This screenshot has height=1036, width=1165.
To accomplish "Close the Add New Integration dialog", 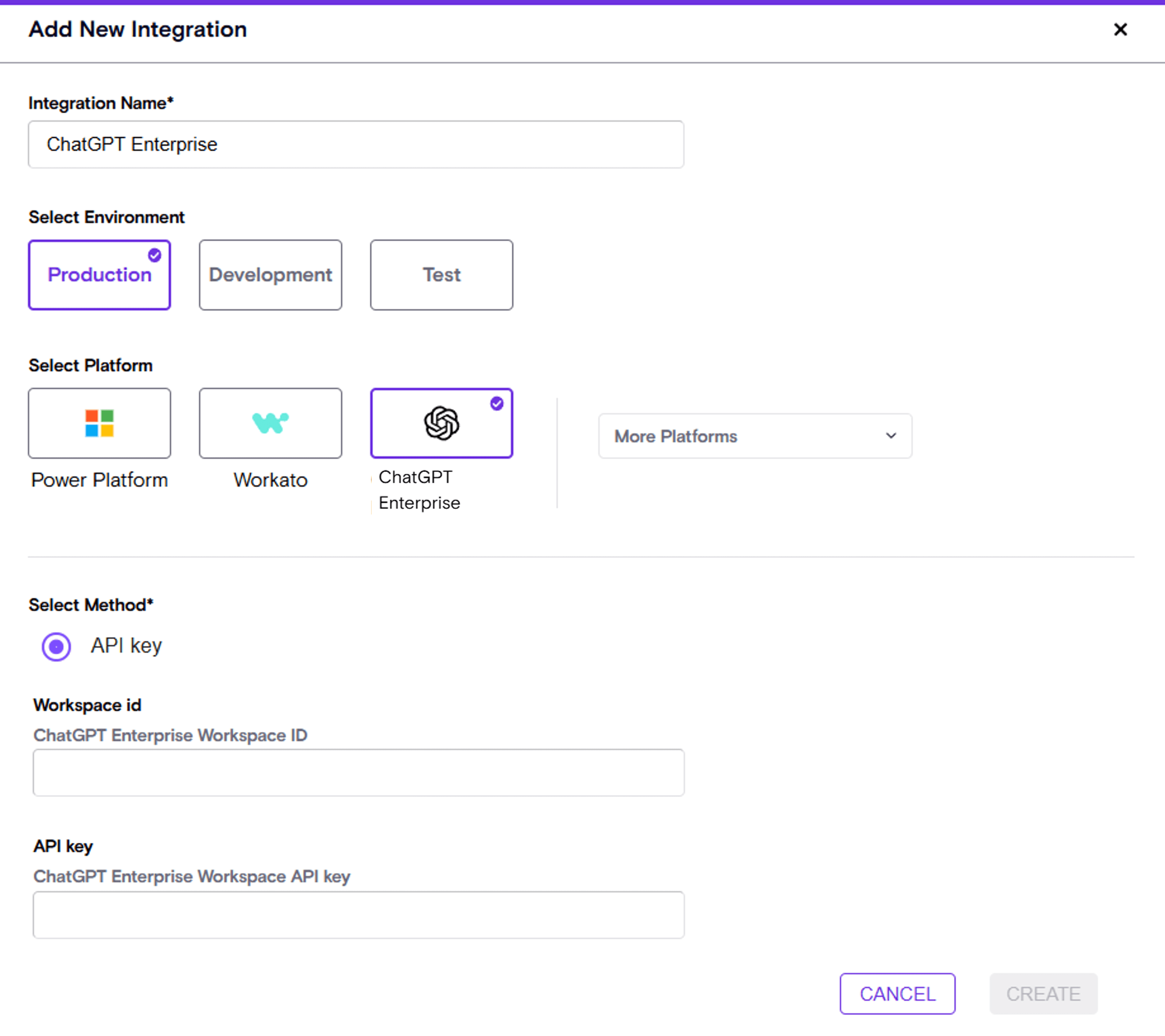I will click(x=1120, y=29).
